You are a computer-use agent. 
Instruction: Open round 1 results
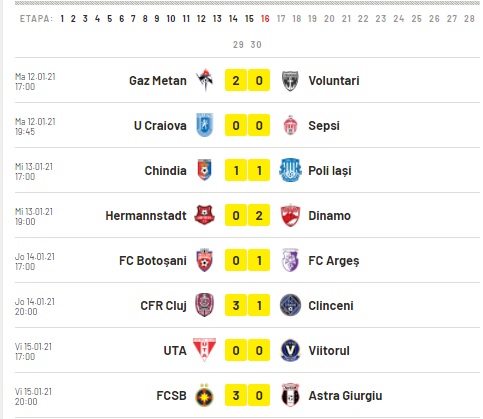(x=62, y=19)
